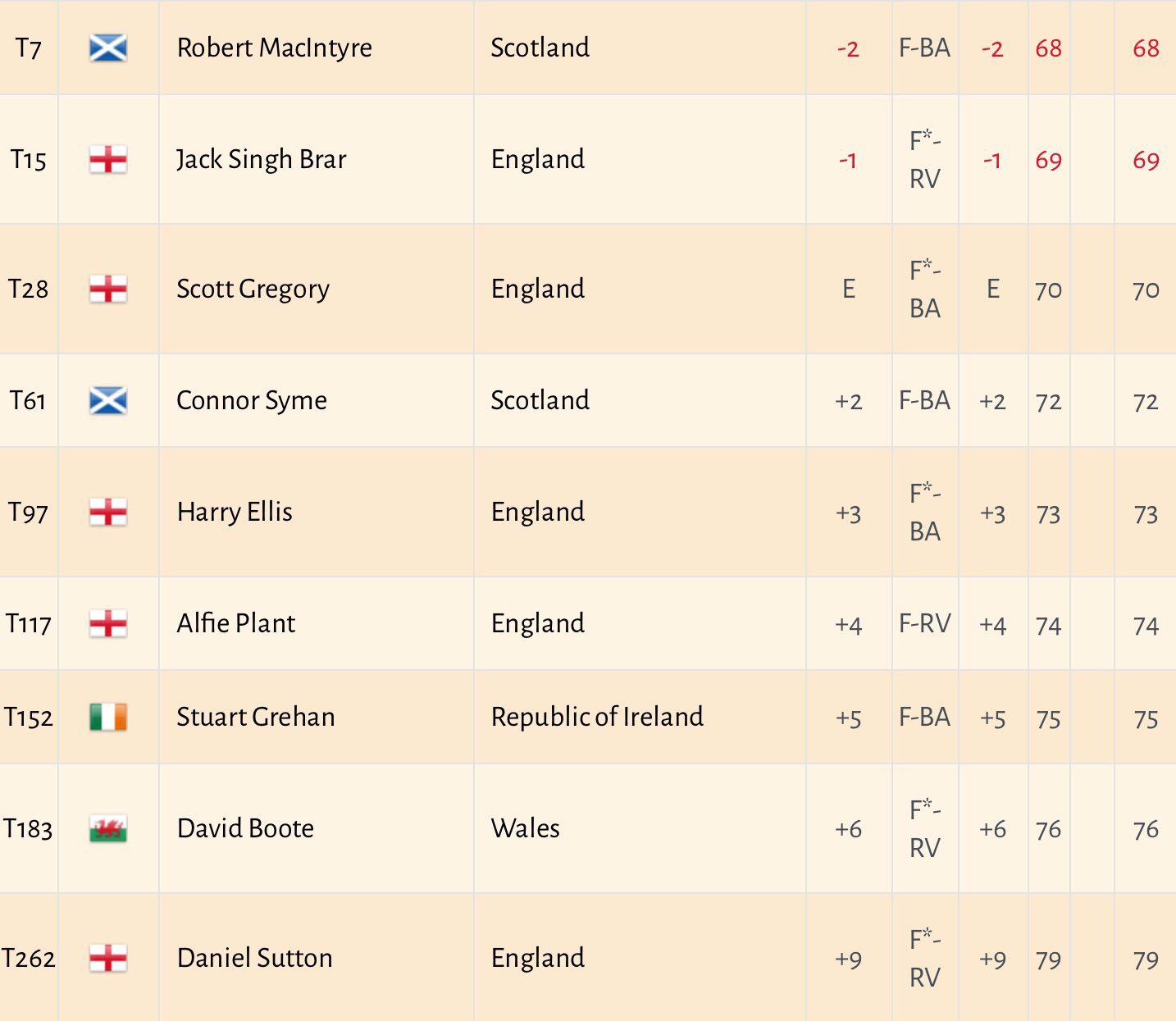The height and width of the screenshot is (1021, 1176).
Task: Click England flag beside Alfie Plant
Action: pyautogui.click(x=107, y=624)
